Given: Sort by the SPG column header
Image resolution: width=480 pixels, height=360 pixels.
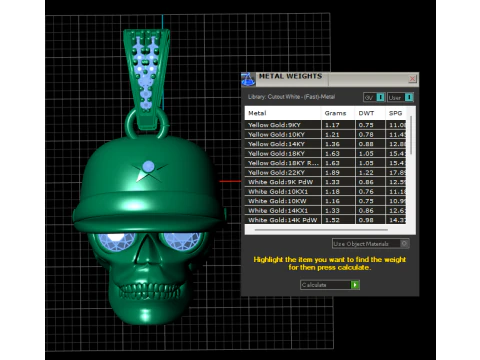Looking at the screenshot, I should [x=396, y=113].
